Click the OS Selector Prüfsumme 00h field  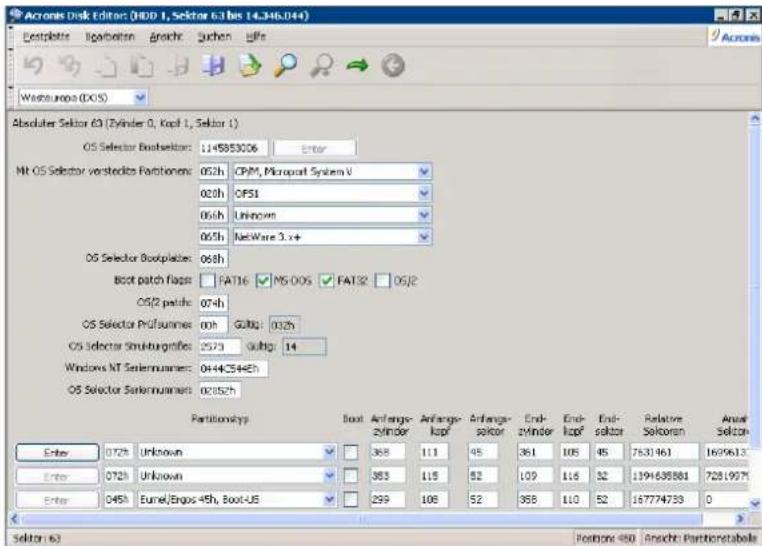pyautogui.click(x=213, y=324)
